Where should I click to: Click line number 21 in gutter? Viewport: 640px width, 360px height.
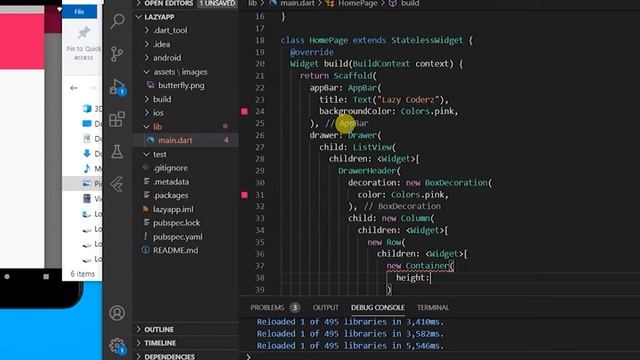[x=260, y=76]
